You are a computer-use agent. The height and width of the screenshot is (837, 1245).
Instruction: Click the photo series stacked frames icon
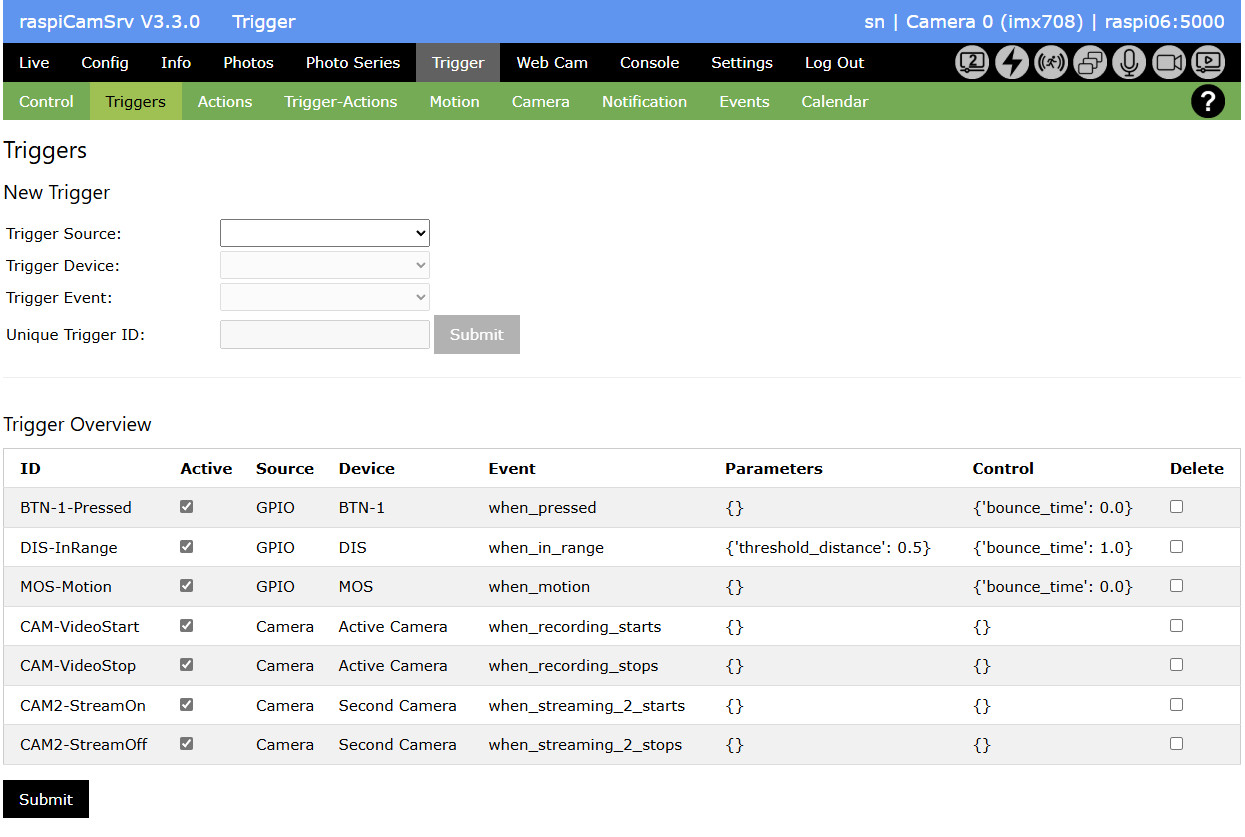(1090, 63)
